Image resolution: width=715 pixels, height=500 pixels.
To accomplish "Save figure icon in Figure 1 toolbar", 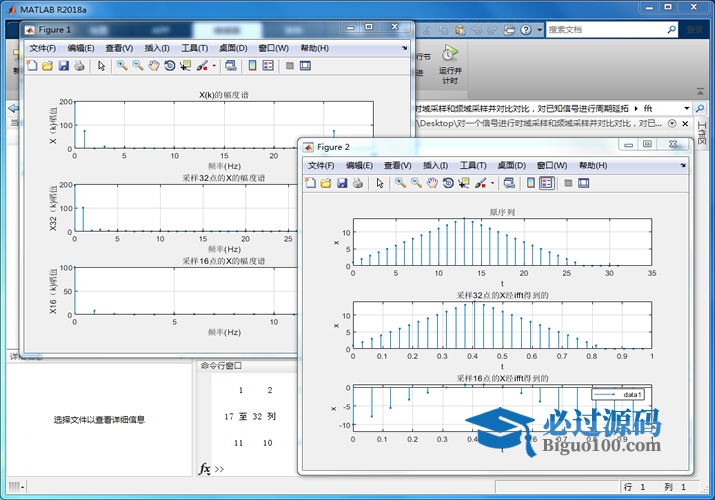I will point(63,66).
